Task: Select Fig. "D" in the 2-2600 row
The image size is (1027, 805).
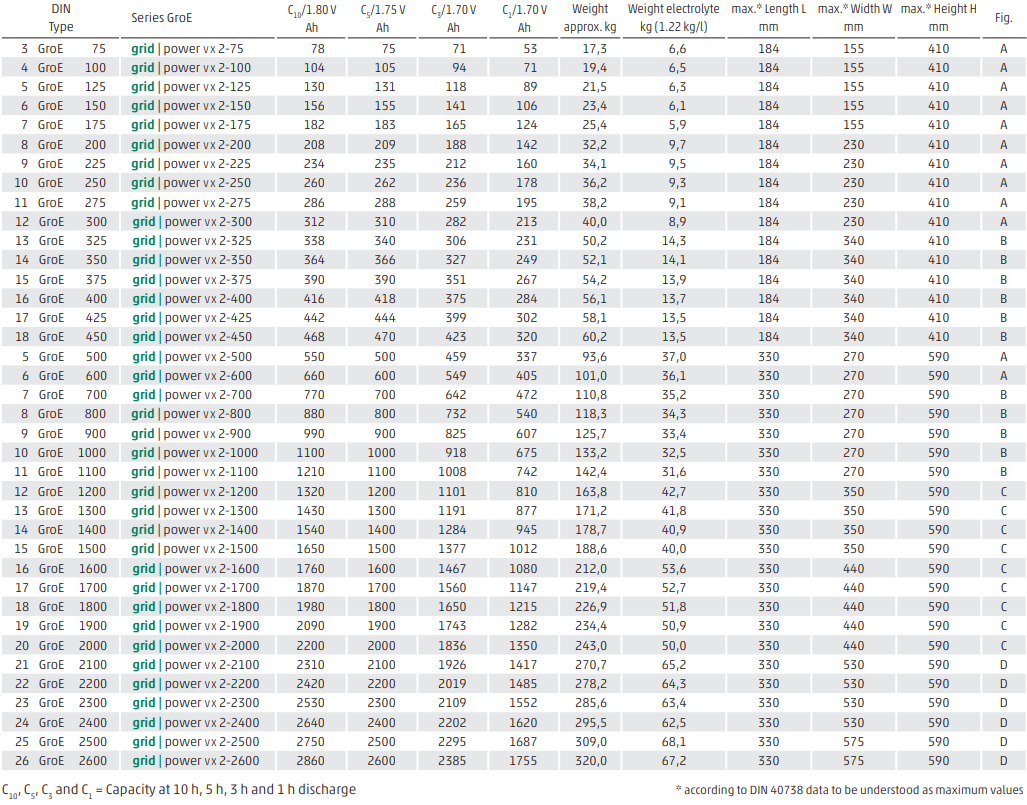Action: (x=1003, y=761)
